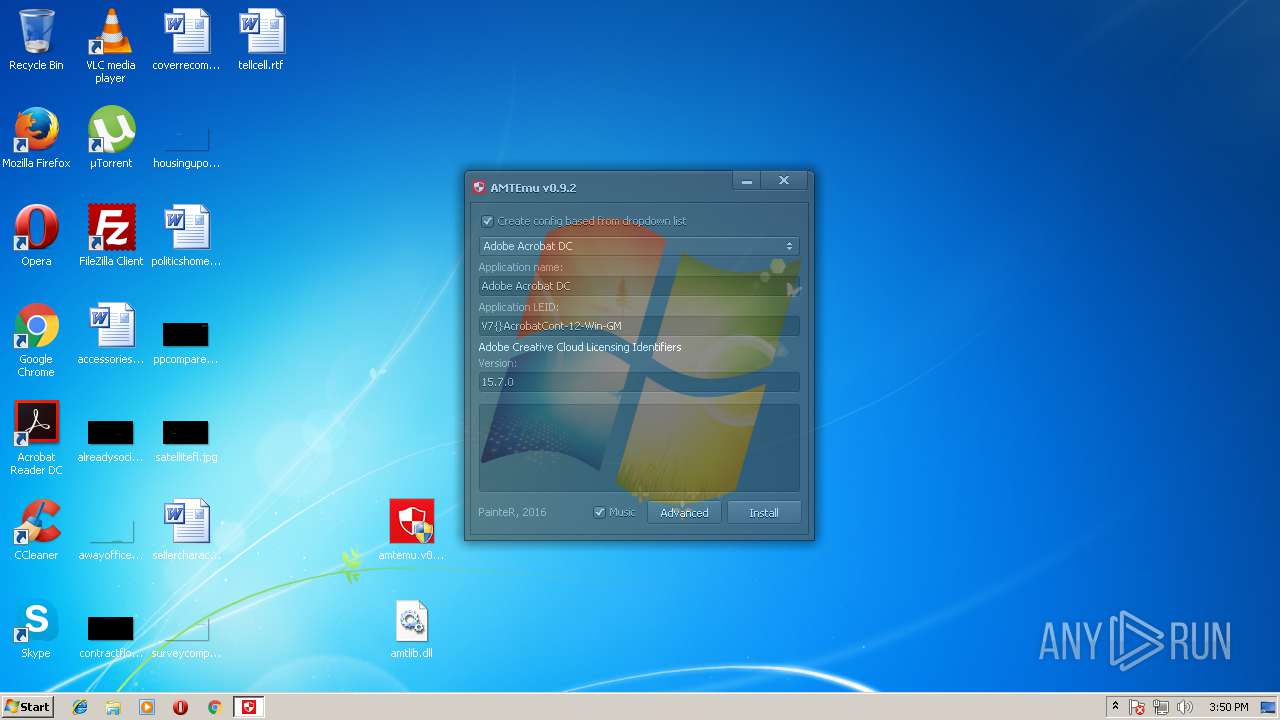The image size is (1280, 720).
Task: Click the 3:50 PM clock
Action: point(1228,707)
